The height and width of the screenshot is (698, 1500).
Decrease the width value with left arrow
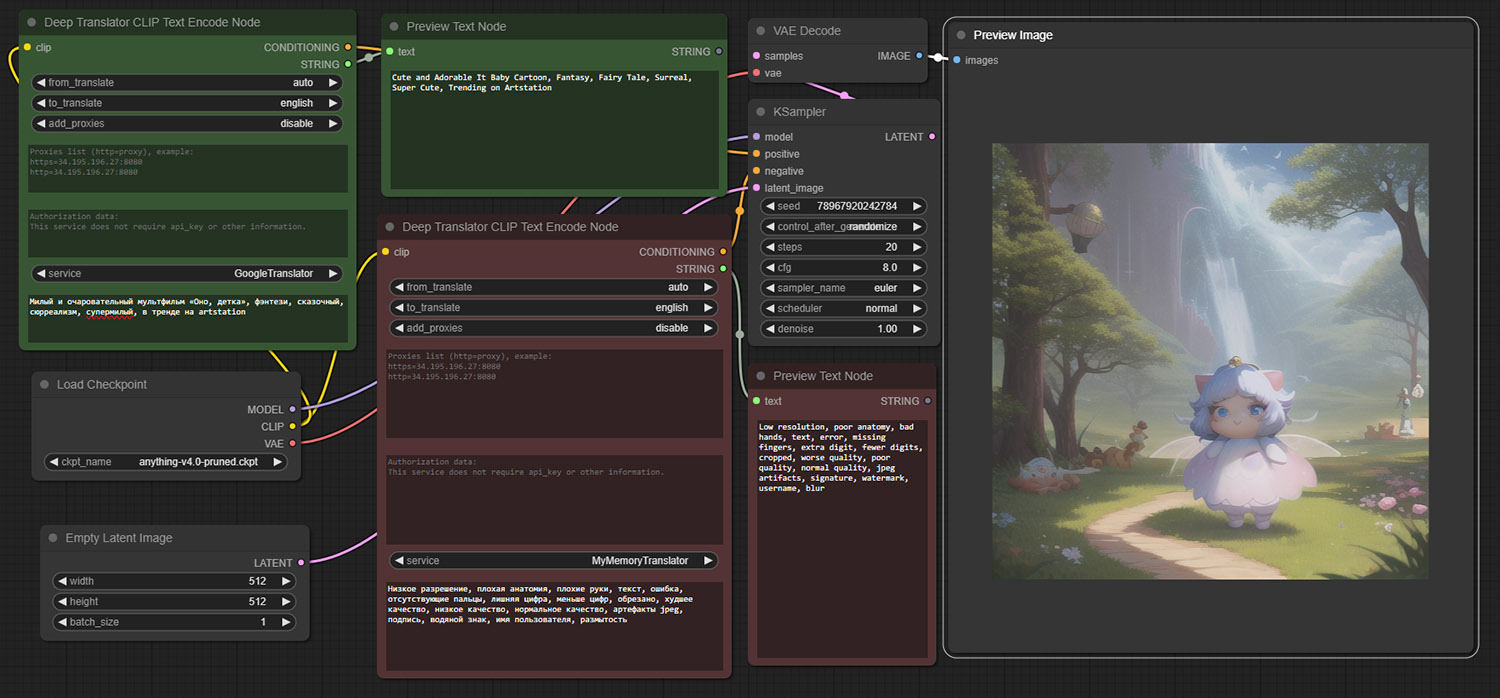(x=62, y=581)
